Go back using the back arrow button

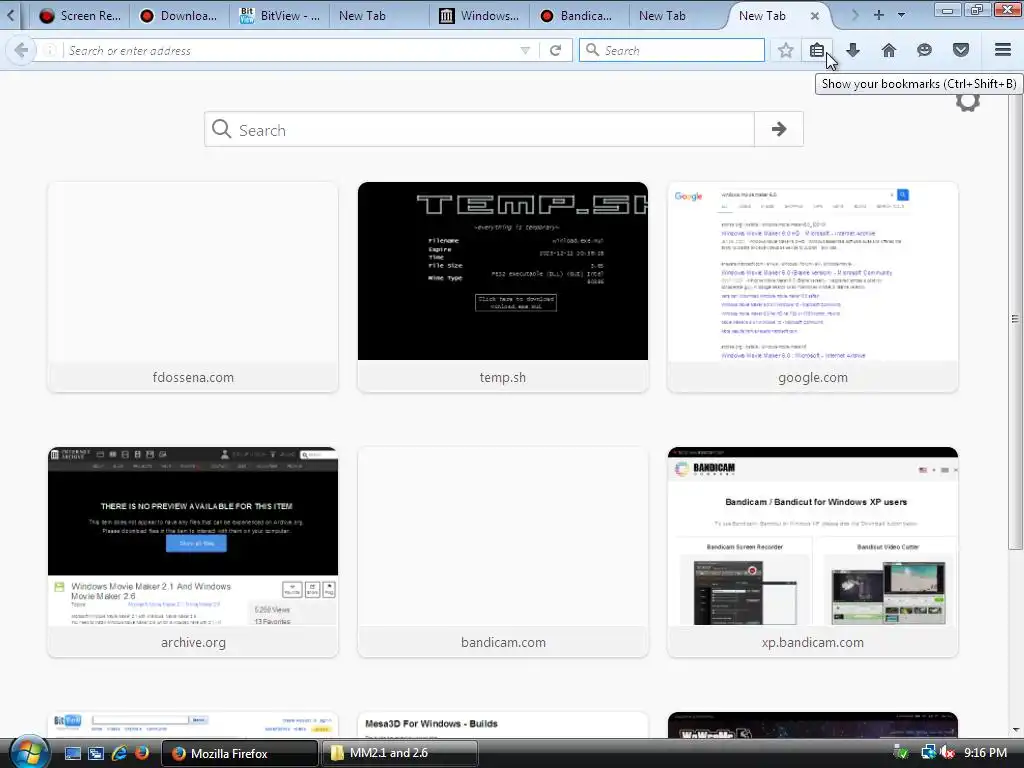[21, 50]
